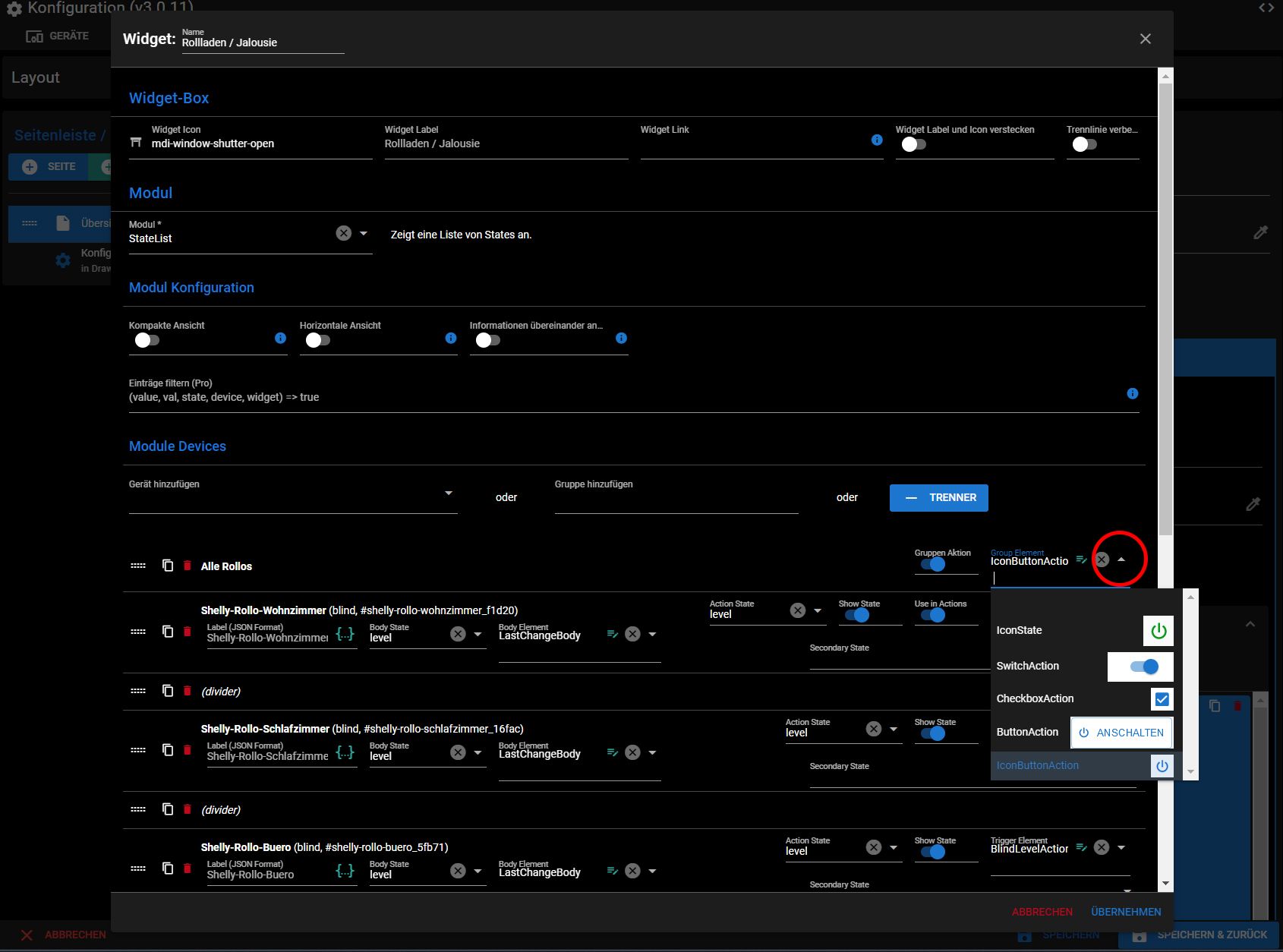Image resolution: width=1283 pixels, height=952 pixels.
Task: Toggle the Trennlinie verbergen switch
Action: pyautogui.click(x=1085, y=144)
